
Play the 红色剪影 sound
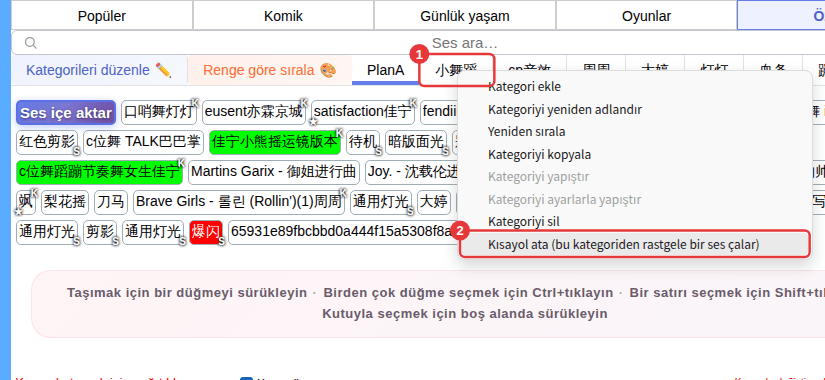(47, 142)
